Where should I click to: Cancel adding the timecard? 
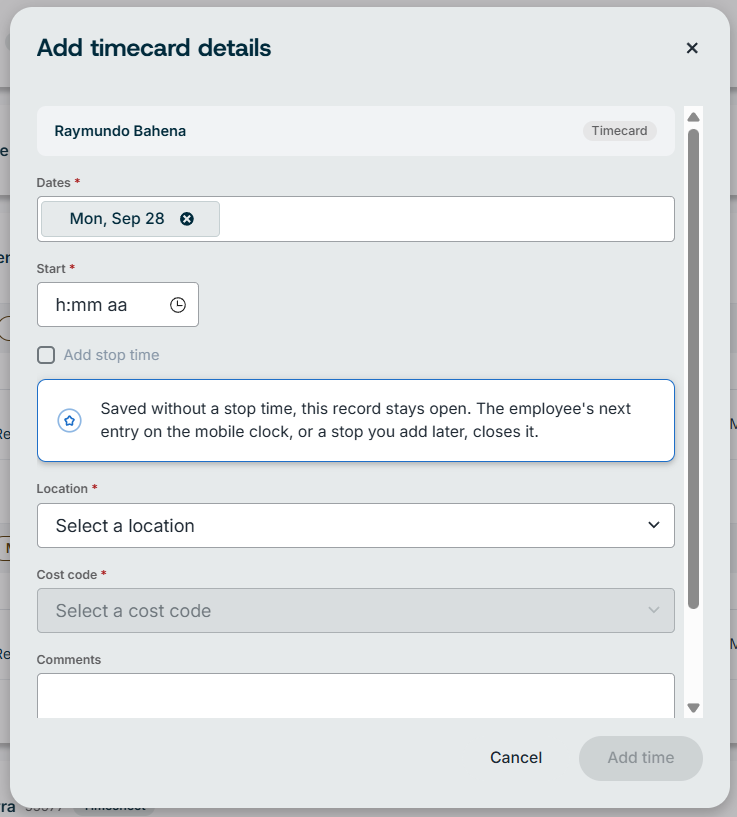point(516,758)
